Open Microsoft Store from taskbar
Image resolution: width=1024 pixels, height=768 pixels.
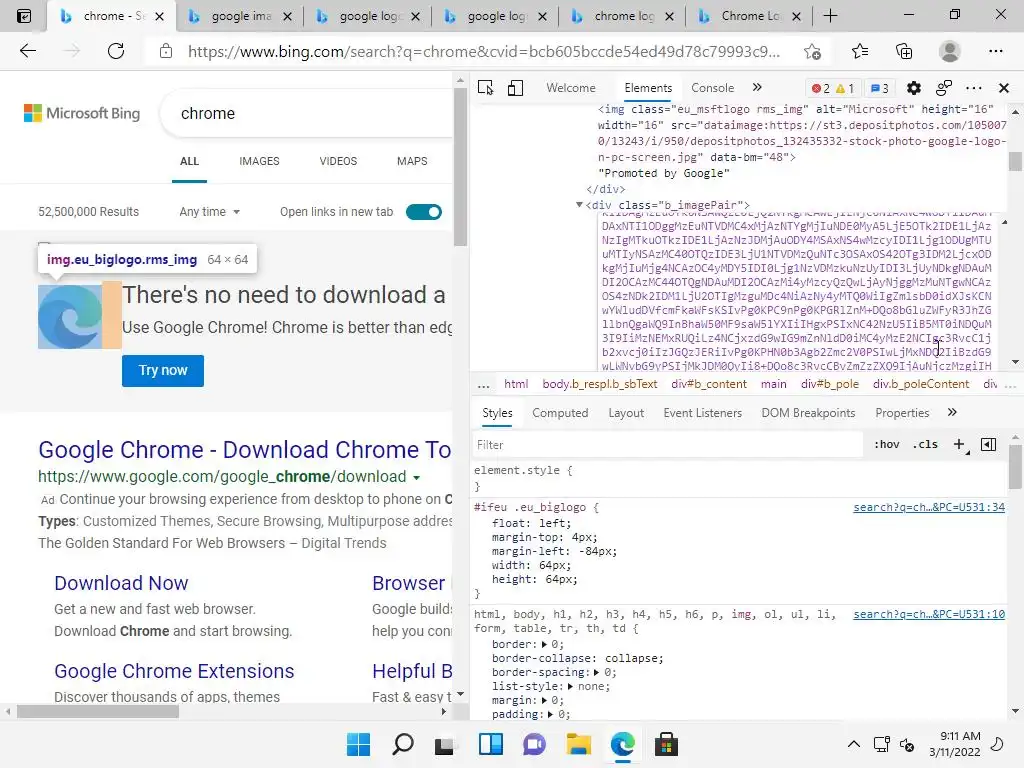(x=666, y=744)
